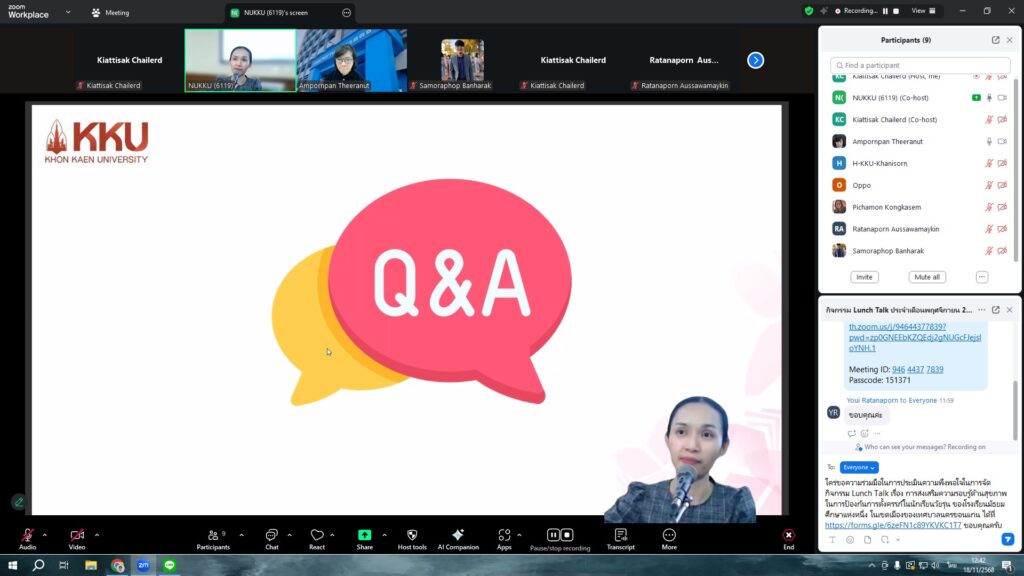Screen dimensions: 1024x576
Task: Open emoji picker in chat composer
Action: 849,540
